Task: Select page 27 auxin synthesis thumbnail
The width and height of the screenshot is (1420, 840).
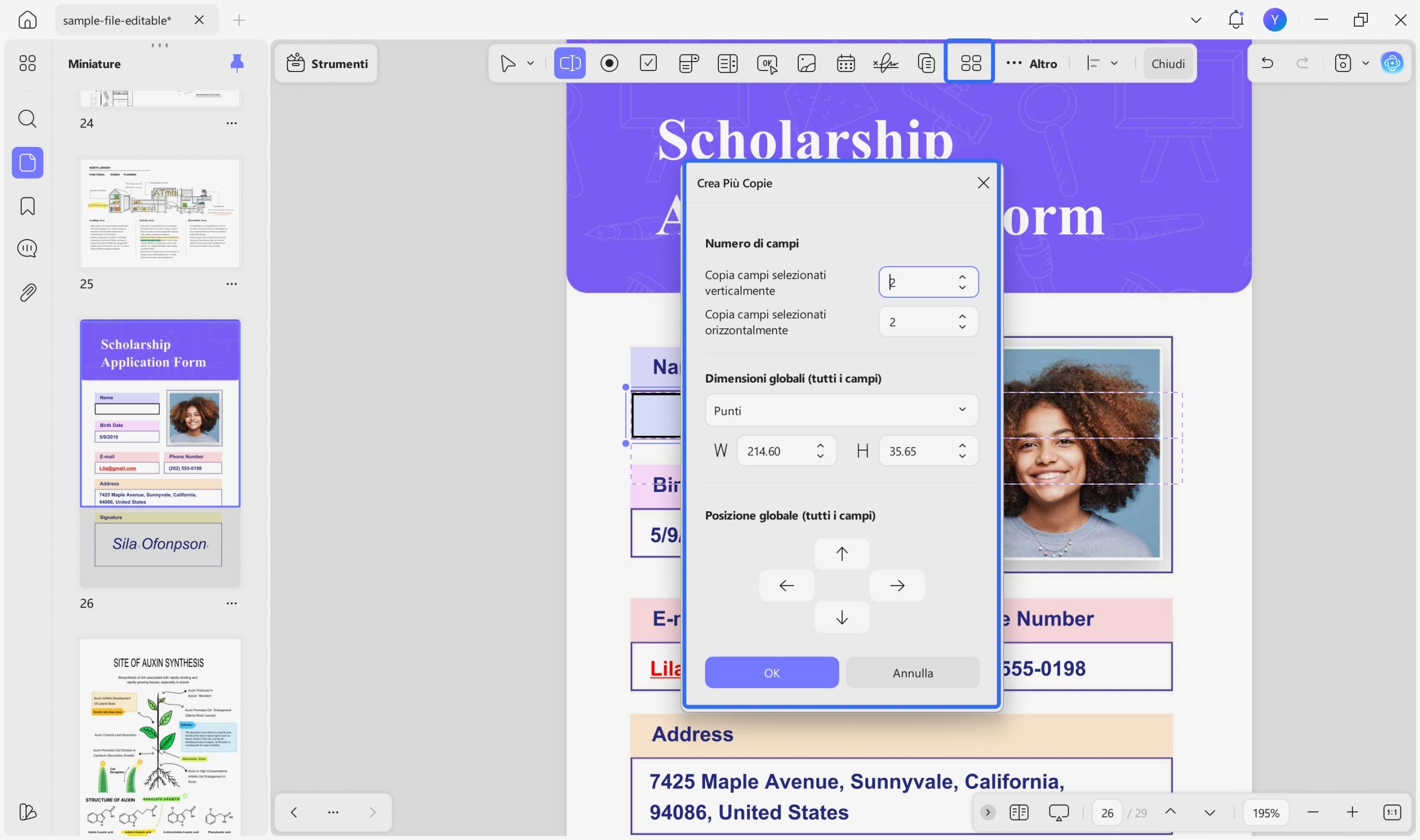Action: [x=160, y=737]
